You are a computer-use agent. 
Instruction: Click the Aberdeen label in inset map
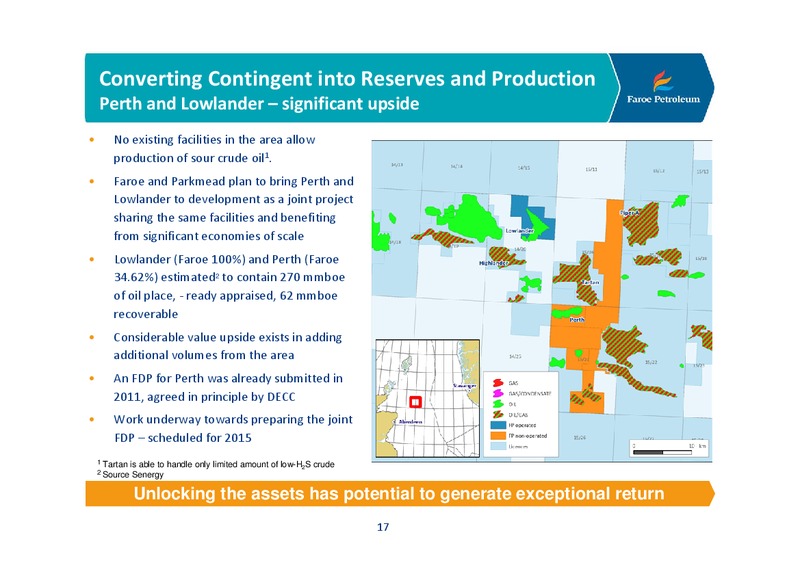pyautogui.click(x=411, y=422)
